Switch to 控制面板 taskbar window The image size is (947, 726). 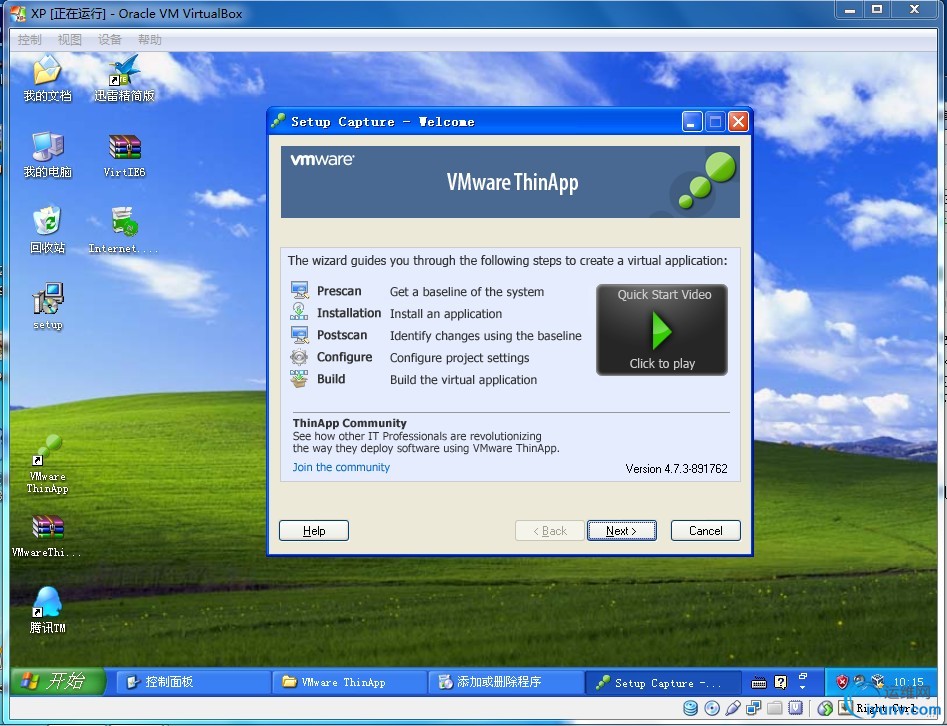click(x=192, y=683)
